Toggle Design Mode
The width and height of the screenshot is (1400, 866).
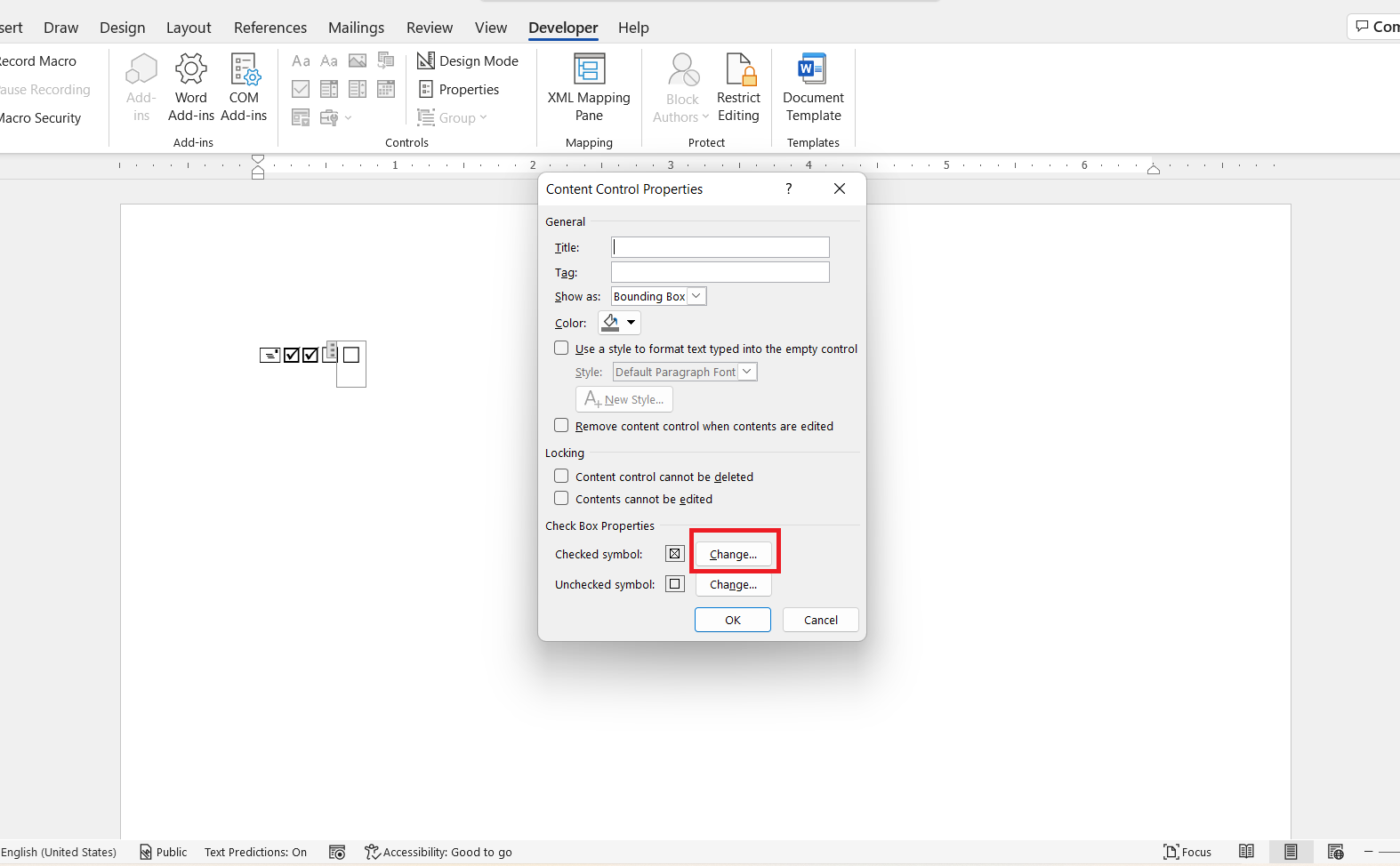click(468, 60)
